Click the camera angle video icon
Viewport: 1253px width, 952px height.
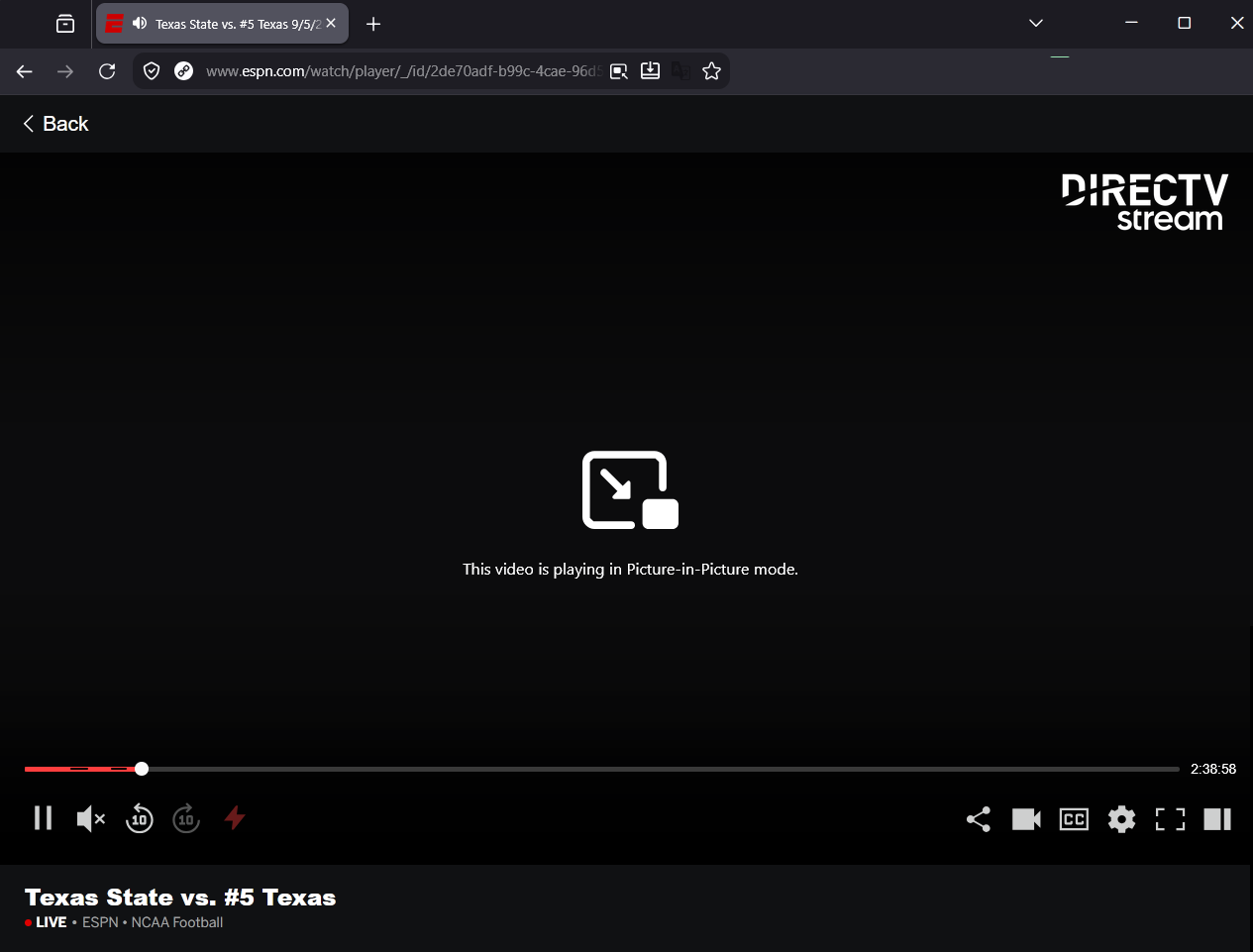coord(1026,819)
